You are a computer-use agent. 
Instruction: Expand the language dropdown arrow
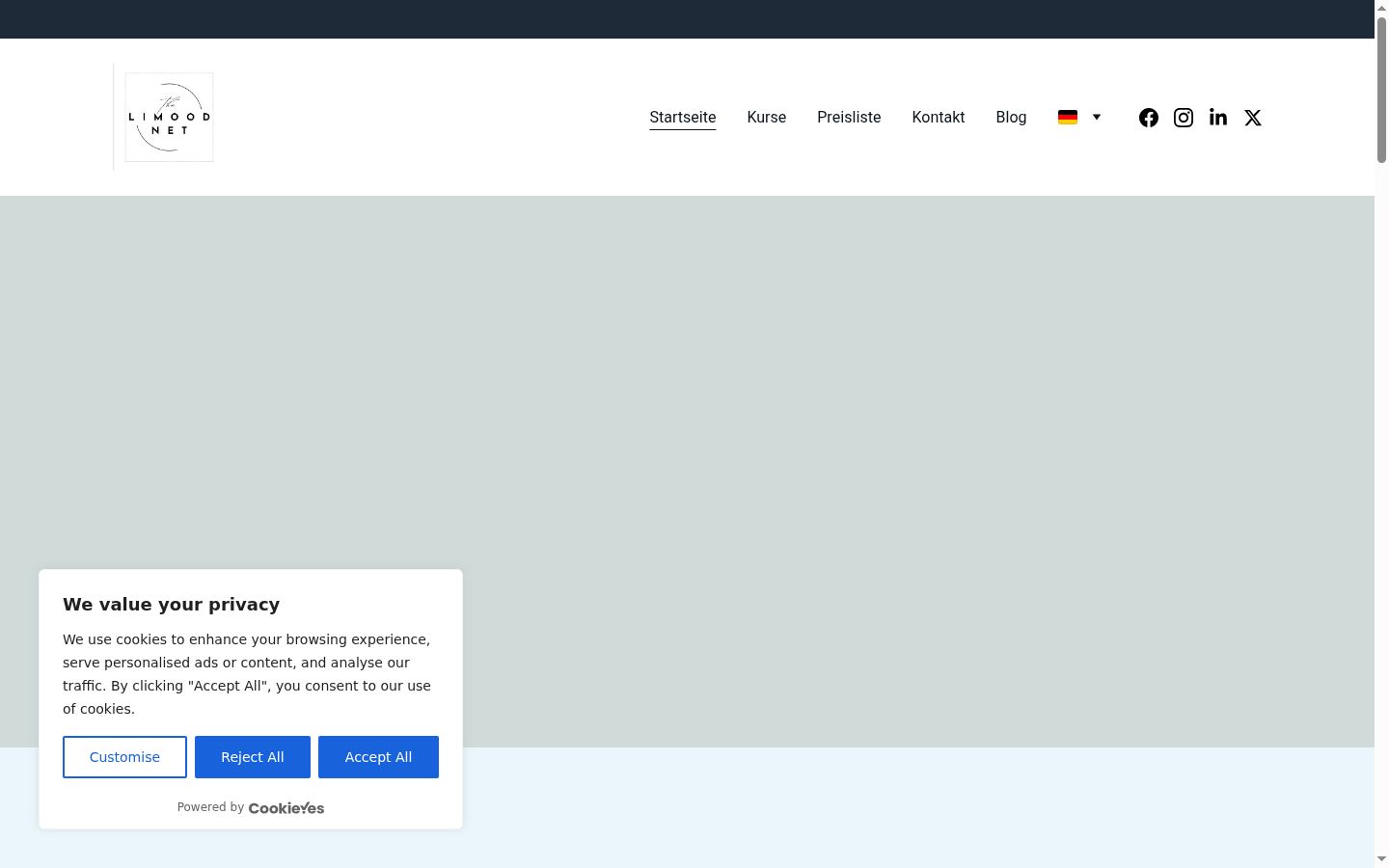pos(1097,117)
